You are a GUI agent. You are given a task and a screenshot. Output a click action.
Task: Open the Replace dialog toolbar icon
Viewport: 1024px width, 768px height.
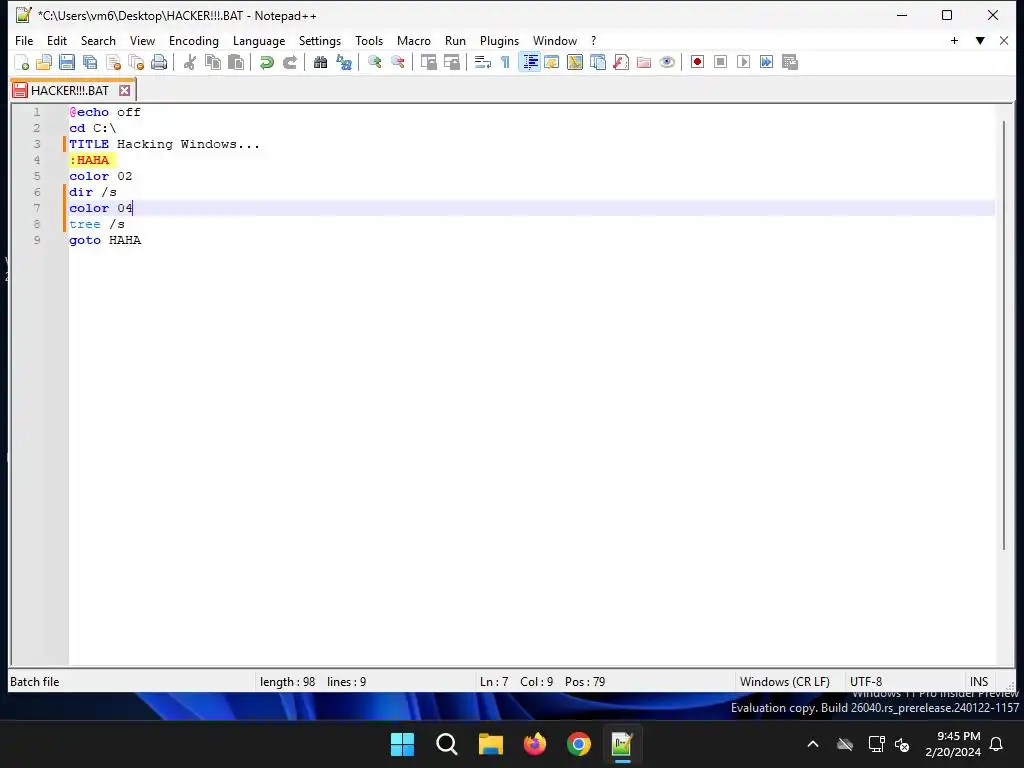(x=344, y=62)
